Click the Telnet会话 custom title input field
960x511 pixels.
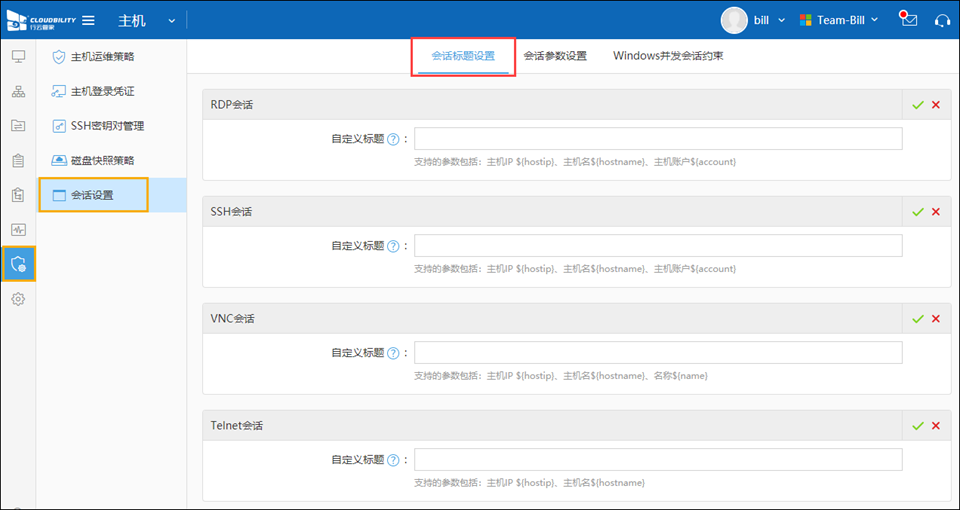point(658,459)
